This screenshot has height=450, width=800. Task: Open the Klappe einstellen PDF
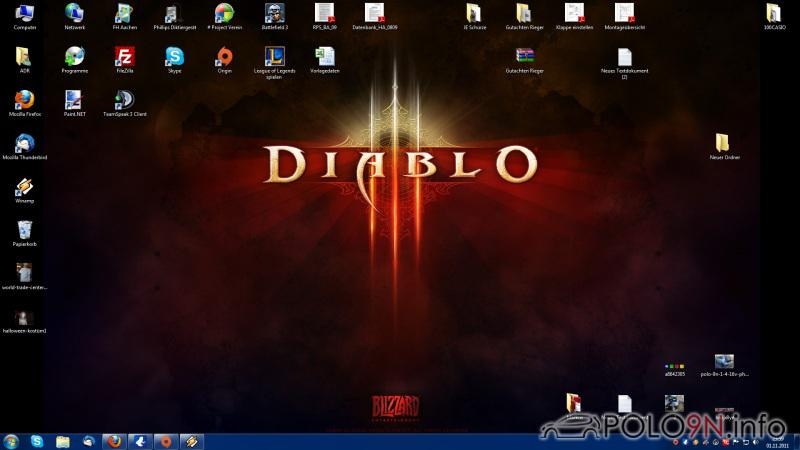pyautogui.click(x=574, y=16)
